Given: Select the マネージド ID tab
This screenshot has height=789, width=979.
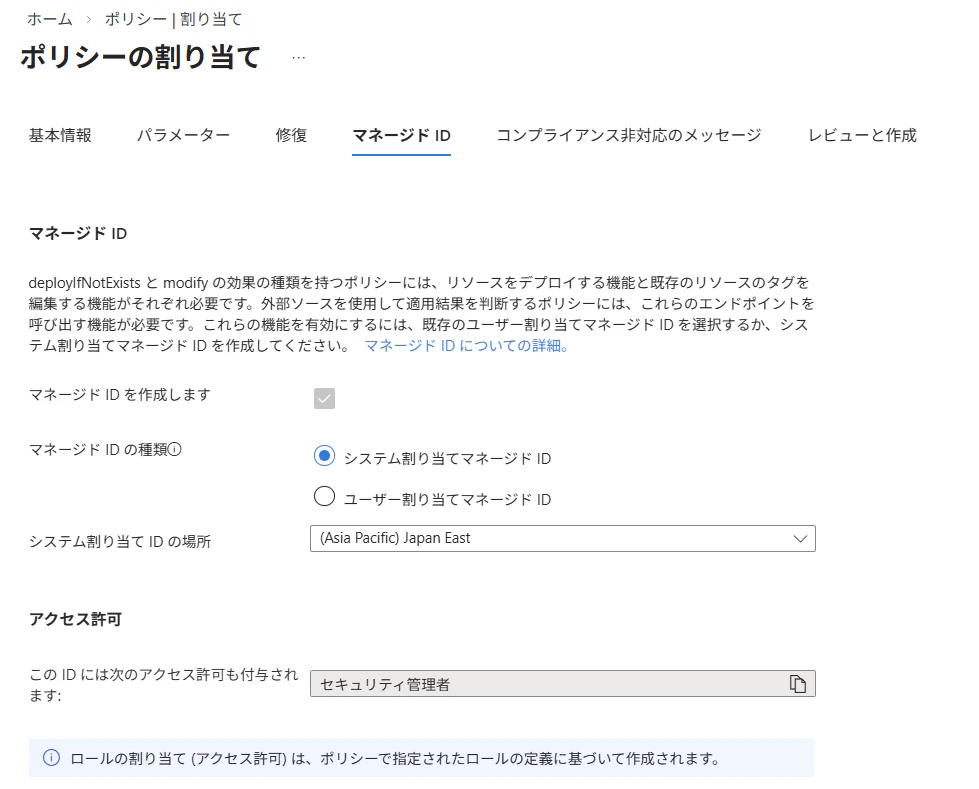Looking at the screenshot, I should coord(401,135).
